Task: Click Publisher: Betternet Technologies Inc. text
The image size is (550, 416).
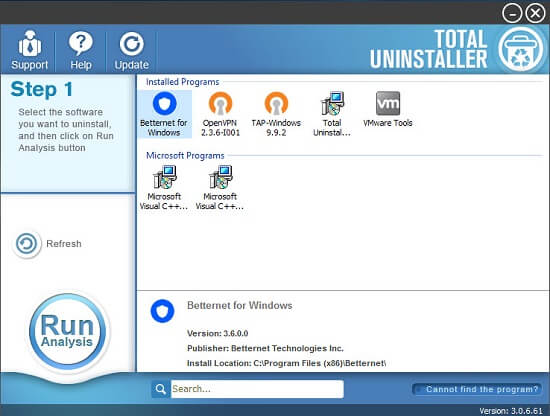Action: pos(265,348)
